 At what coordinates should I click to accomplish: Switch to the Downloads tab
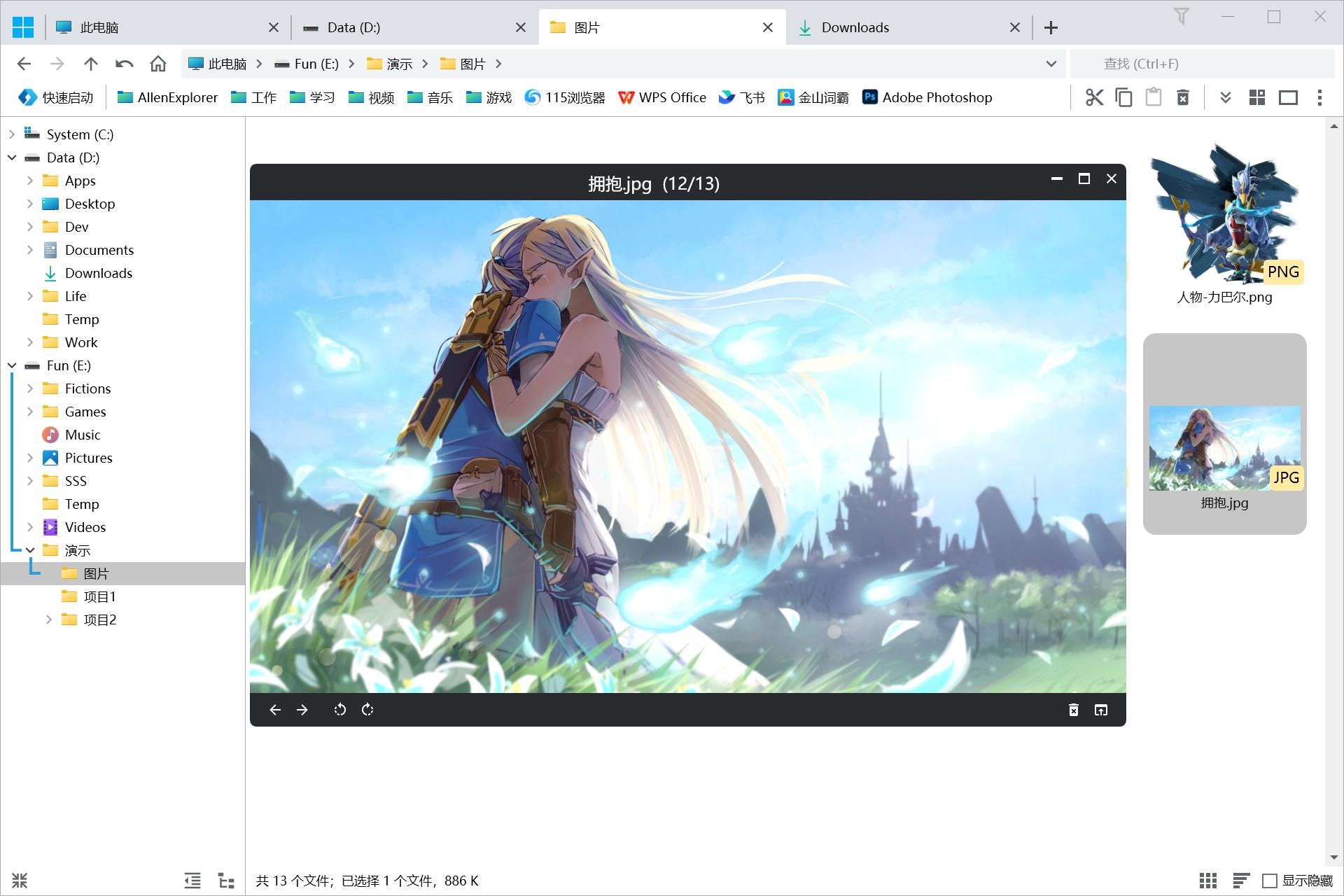pyautogui.click(x=855, y=27)
